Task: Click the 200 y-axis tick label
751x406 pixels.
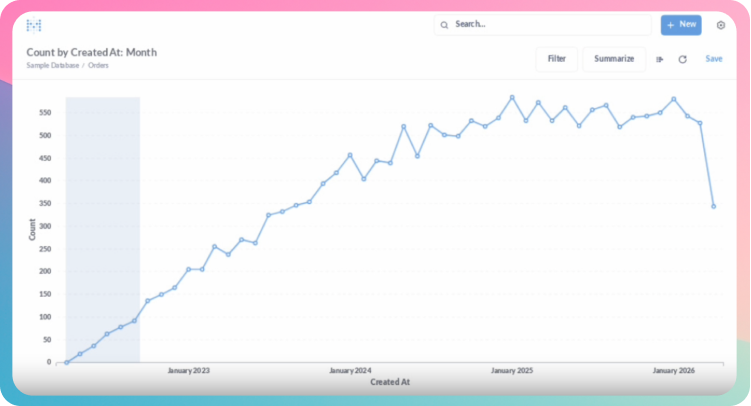Action: (x=45, y=271)
